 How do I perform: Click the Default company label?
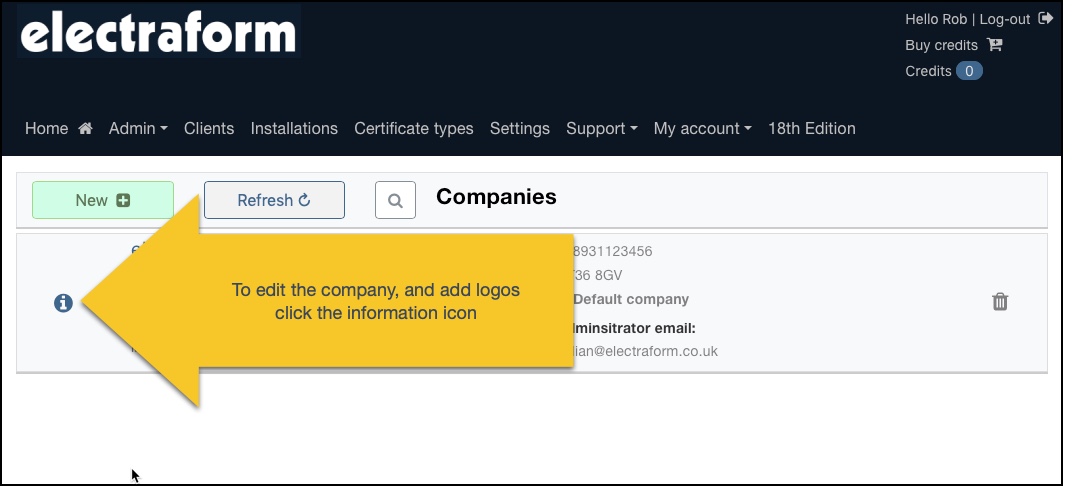[631, 299]
